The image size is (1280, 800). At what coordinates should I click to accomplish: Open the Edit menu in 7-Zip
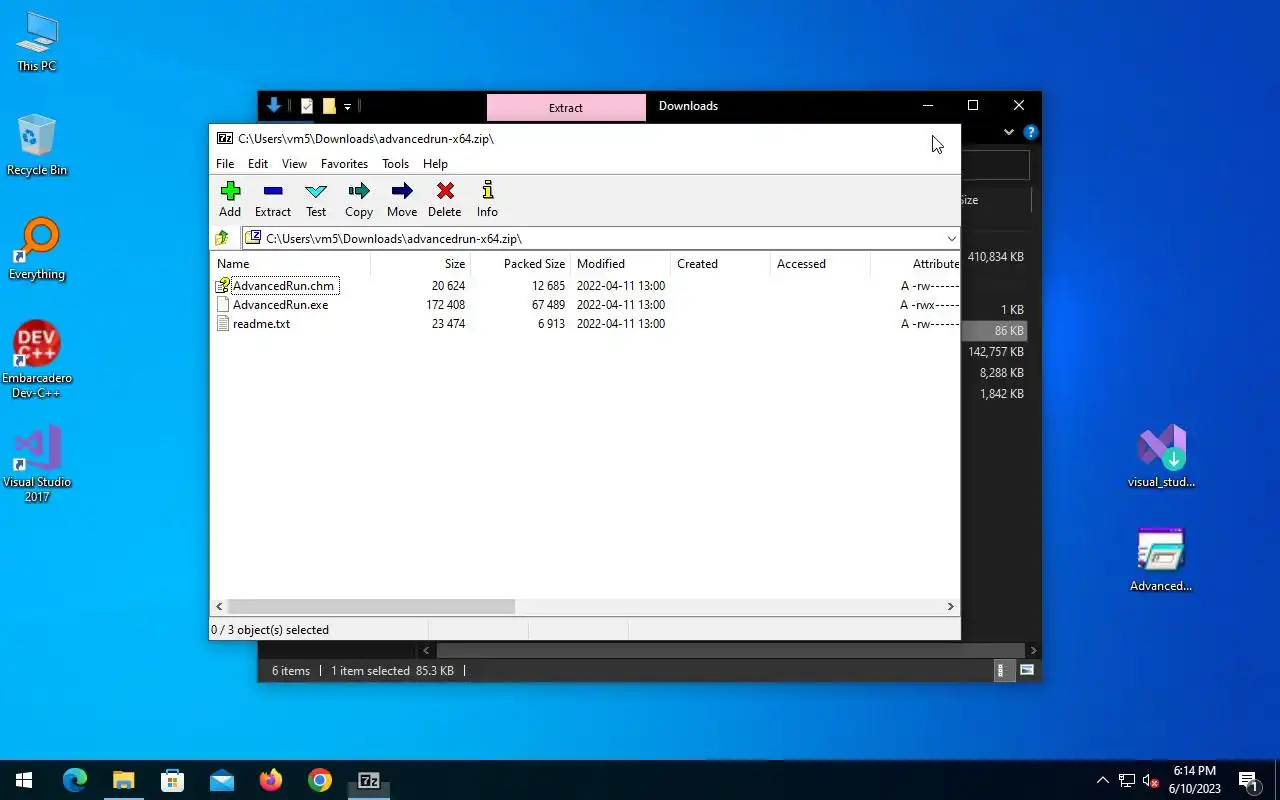coord(258,164)
